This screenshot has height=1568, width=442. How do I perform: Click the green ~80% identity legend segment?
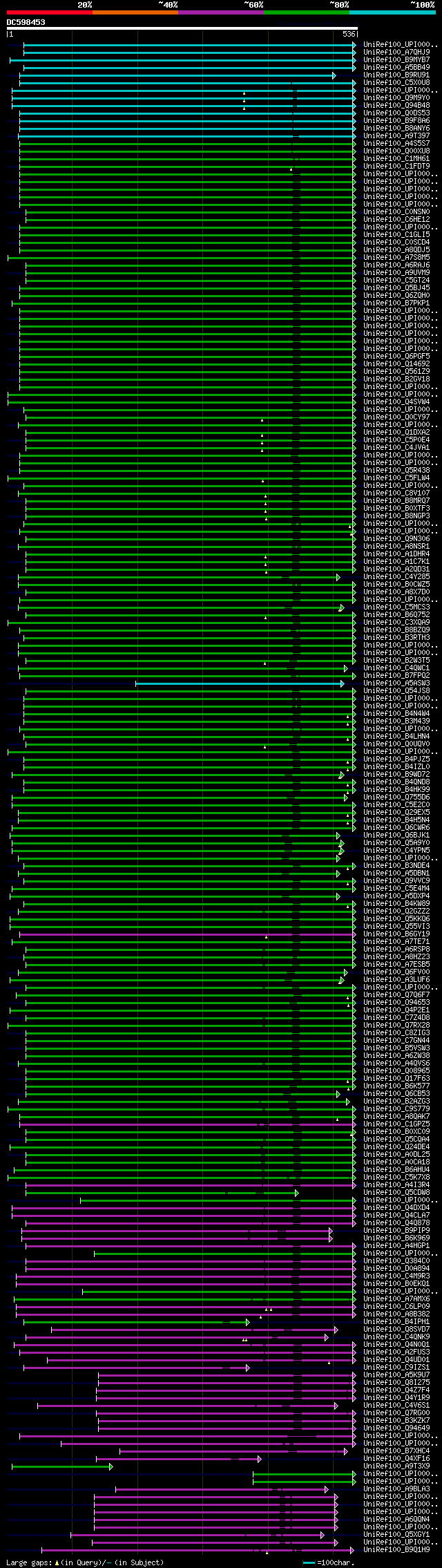point(307,12)
